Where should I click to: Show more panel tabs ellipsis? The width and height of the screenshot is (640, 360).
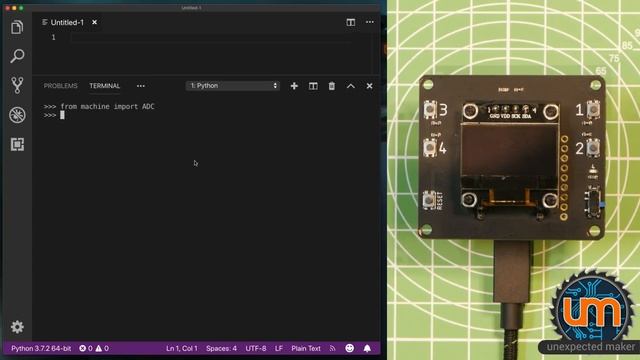141,86
